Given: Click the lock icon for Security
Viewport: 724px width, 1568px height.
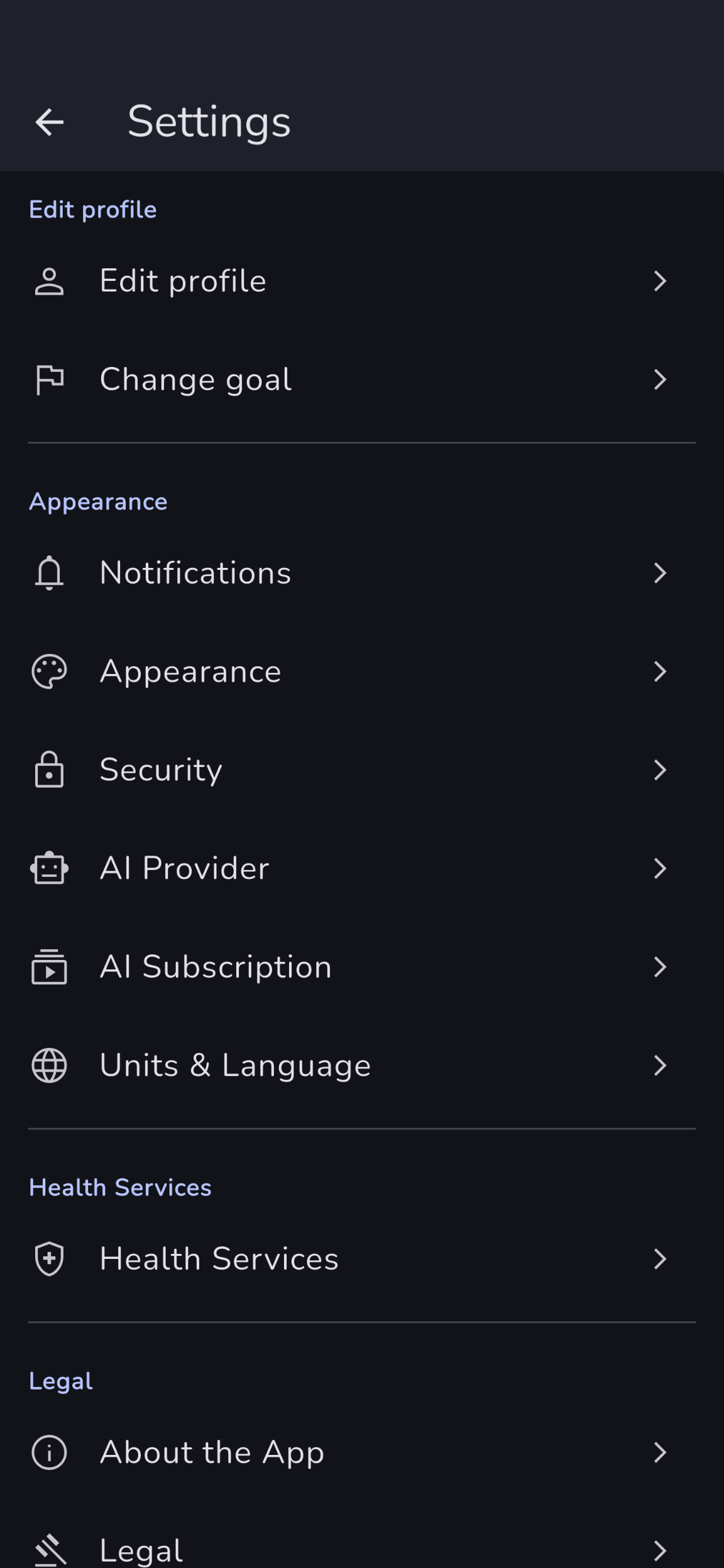Looking at the screenshot, I should pyautogui.click(x=49, y=770).
